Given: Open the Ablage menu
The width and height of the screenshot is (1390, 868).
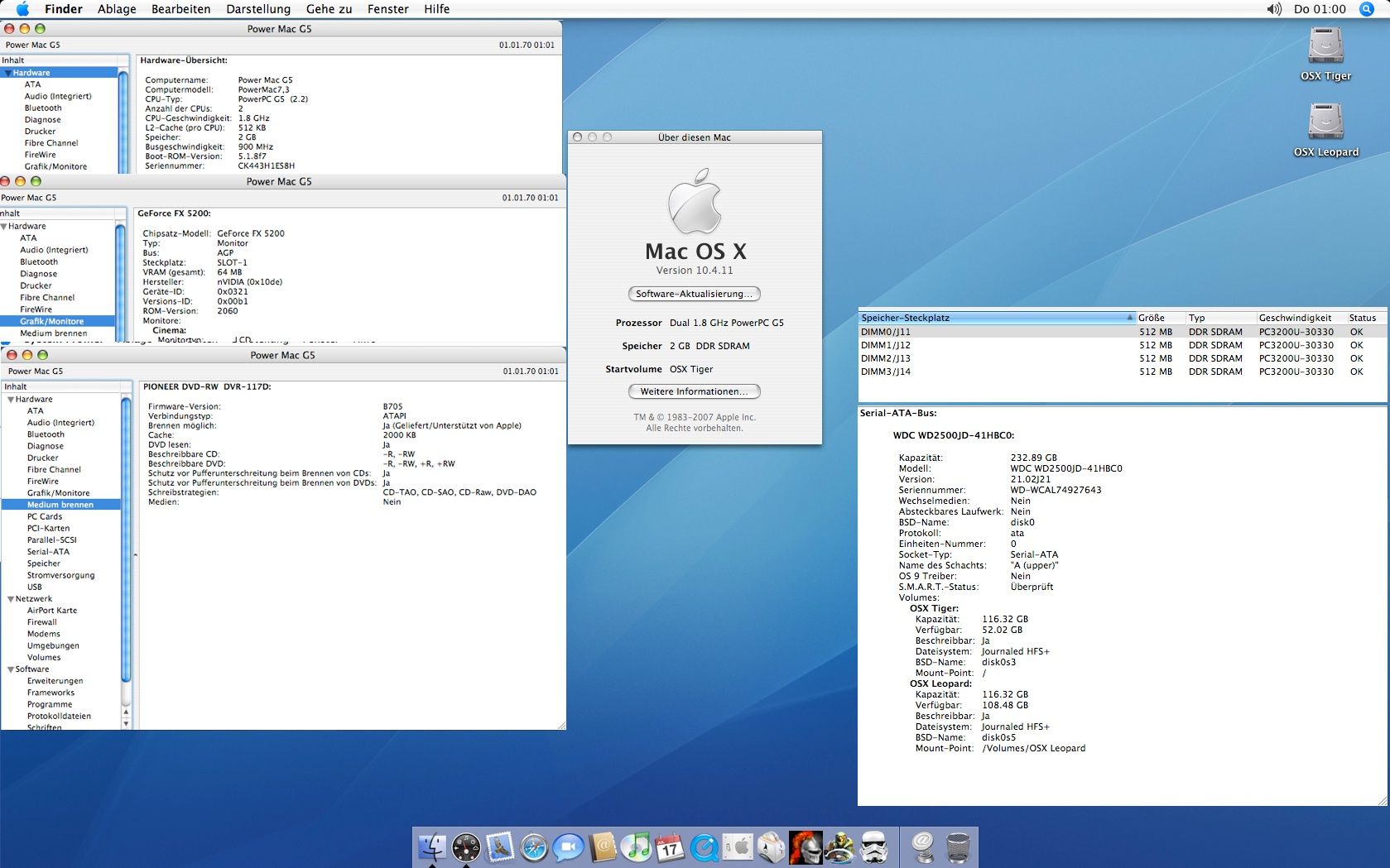Looking at the screenshot, I should click(x=117, y=9).
